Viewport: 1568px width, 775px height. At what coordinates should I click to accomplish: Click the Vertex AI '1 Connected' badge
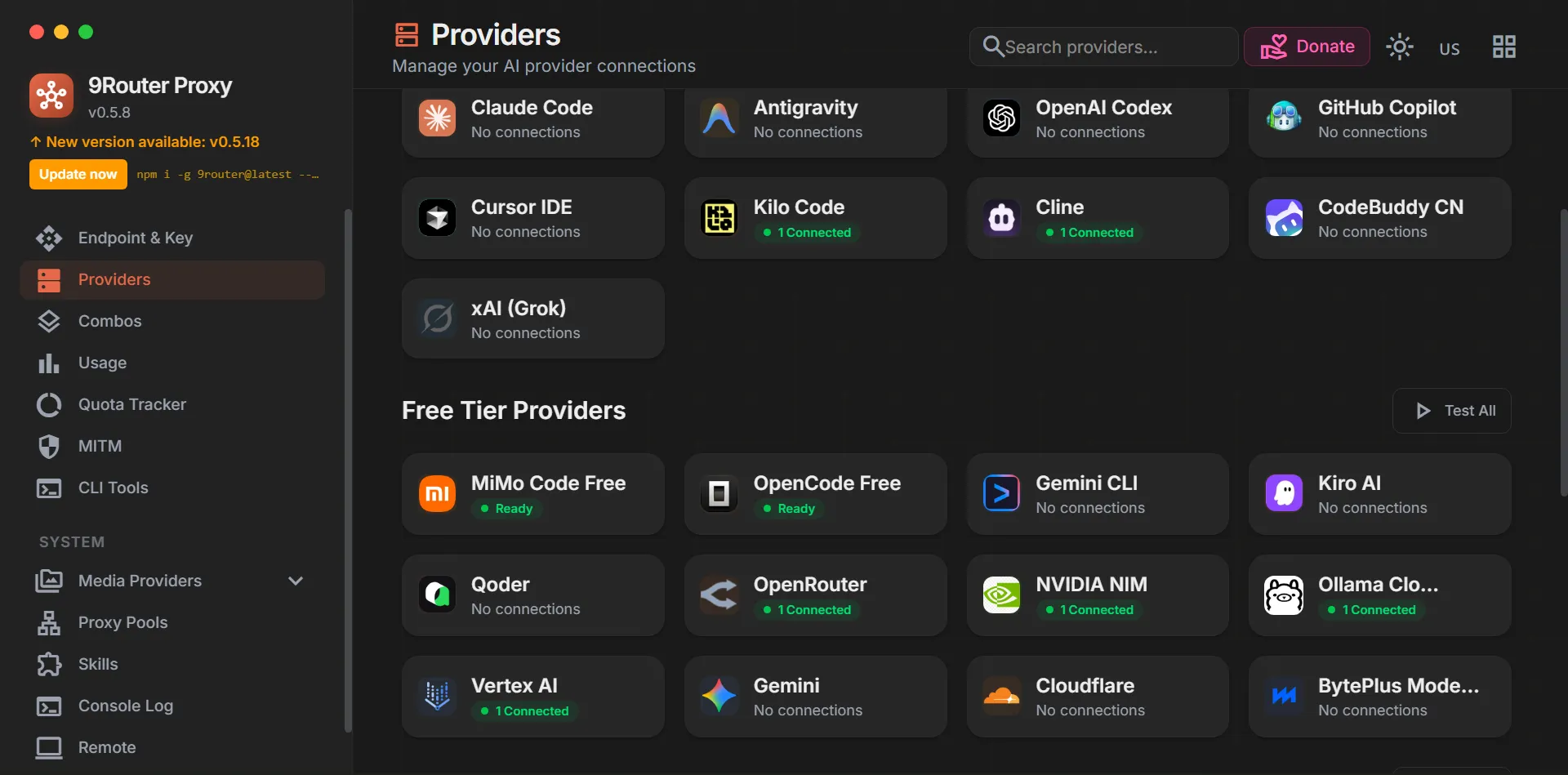click(x=524, y=711)
